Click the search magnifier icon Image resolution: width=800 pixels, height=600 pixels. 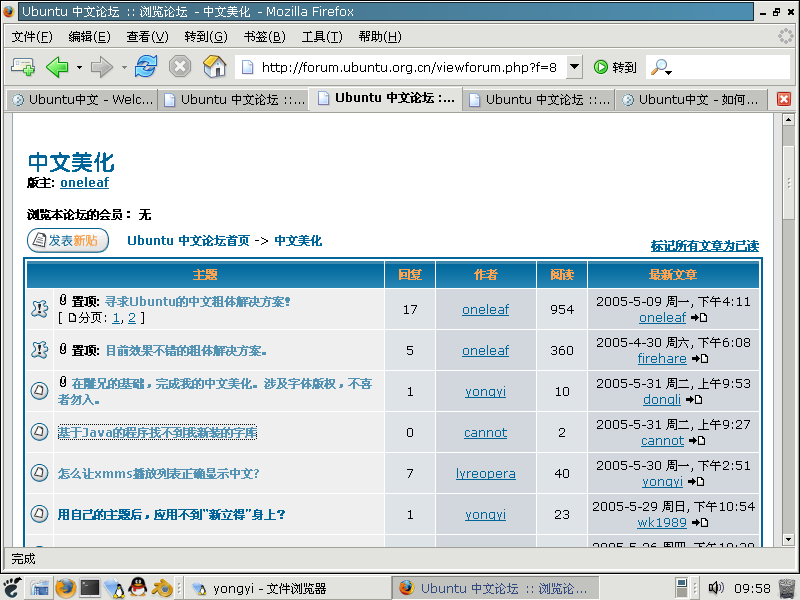tap(660, 67)
